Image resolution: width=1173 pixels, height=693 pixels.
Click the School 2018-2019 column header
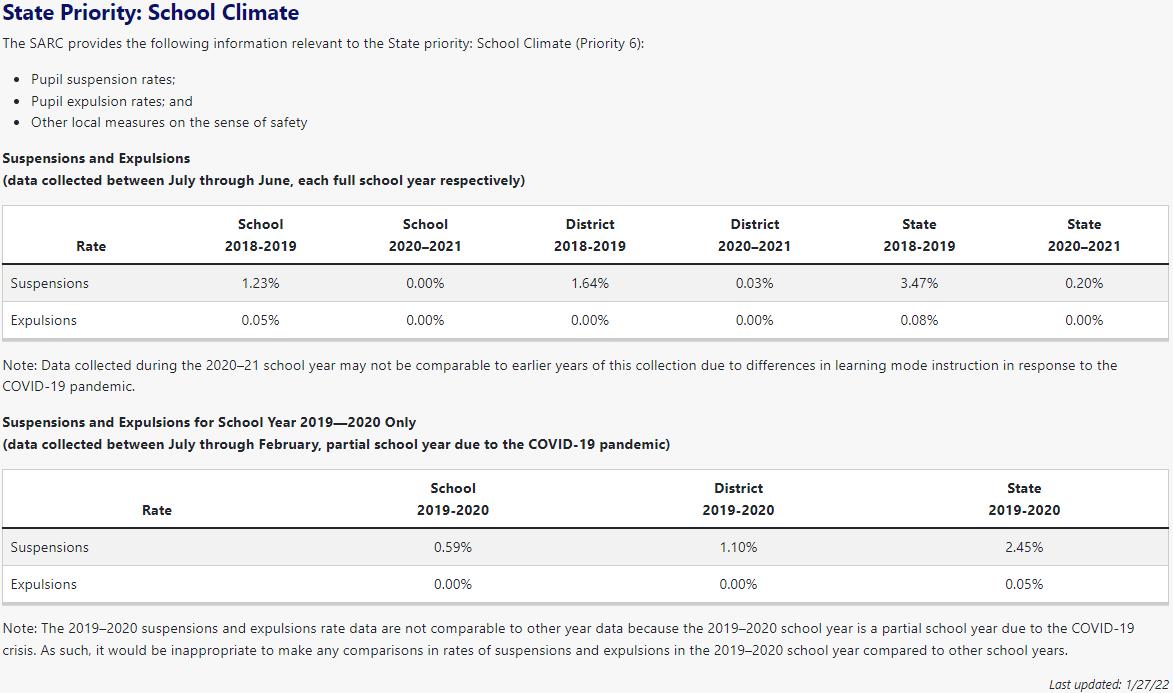coord(260,235)
